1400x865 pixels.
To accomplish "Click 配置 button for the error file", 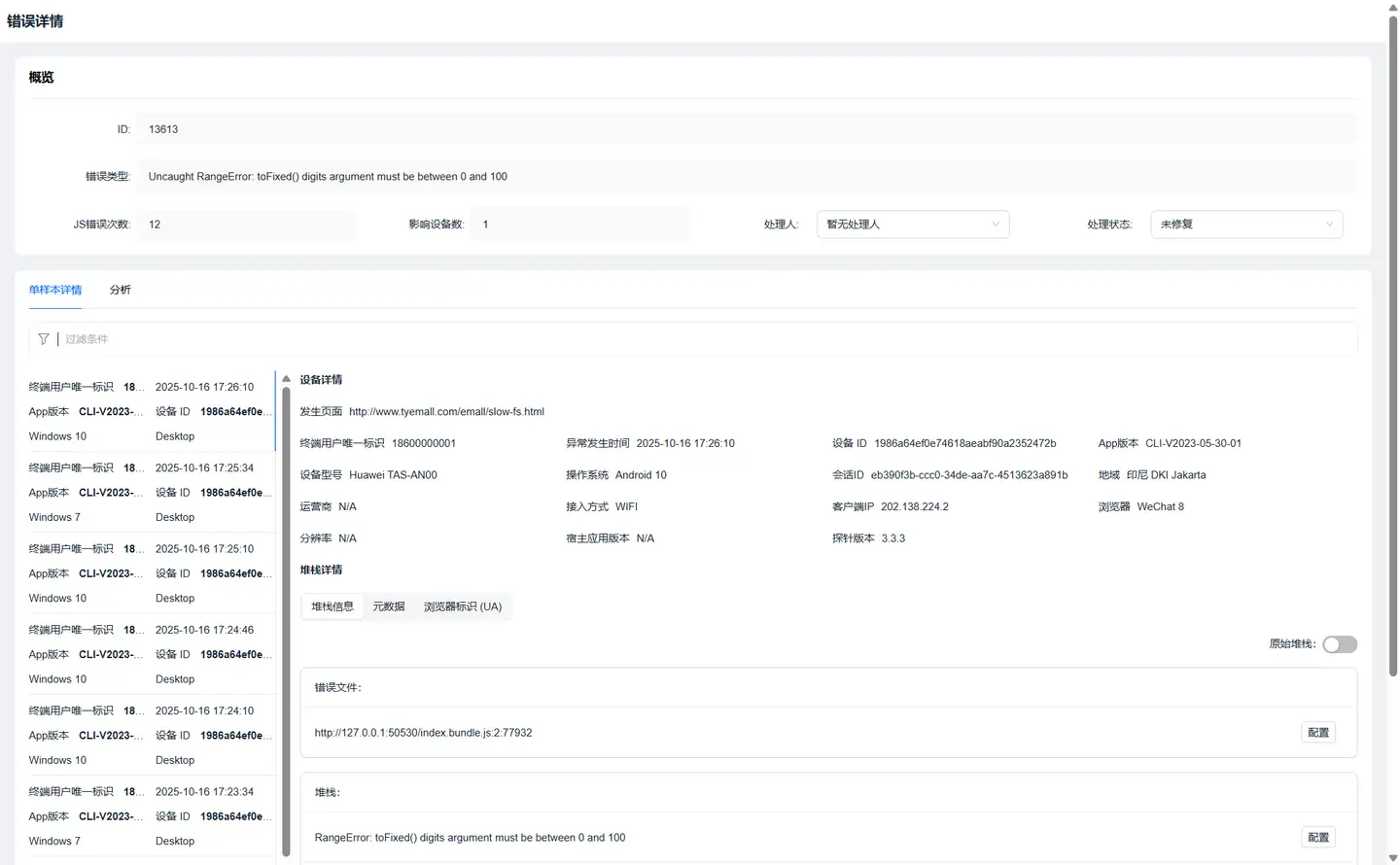I will (x=1317, y=733).
